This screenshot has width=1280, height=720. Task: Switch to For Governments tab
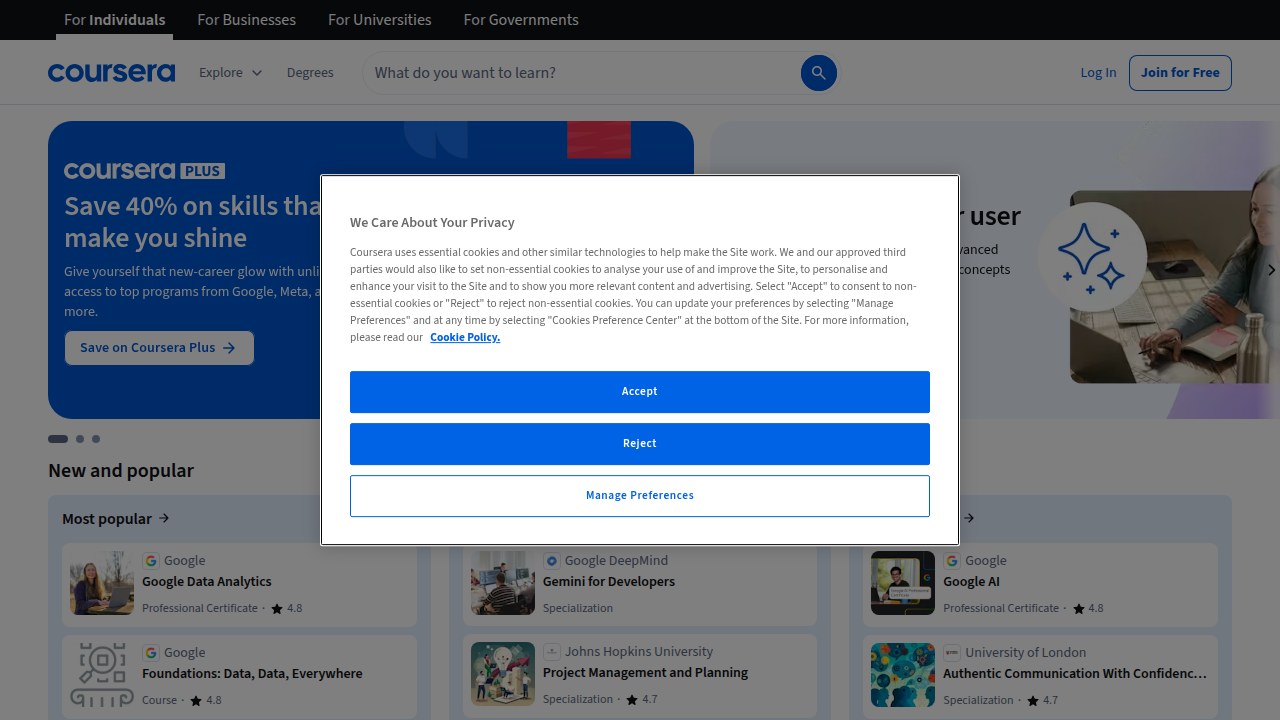pos(521,19)
